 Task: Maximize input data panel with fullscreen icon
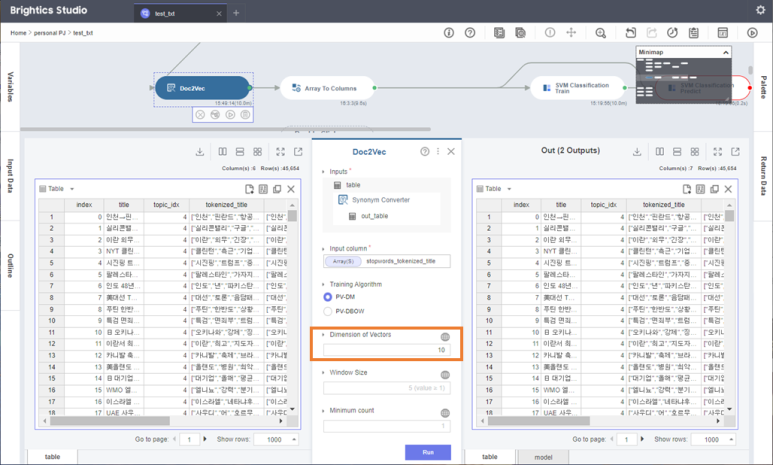pos(281,152)
